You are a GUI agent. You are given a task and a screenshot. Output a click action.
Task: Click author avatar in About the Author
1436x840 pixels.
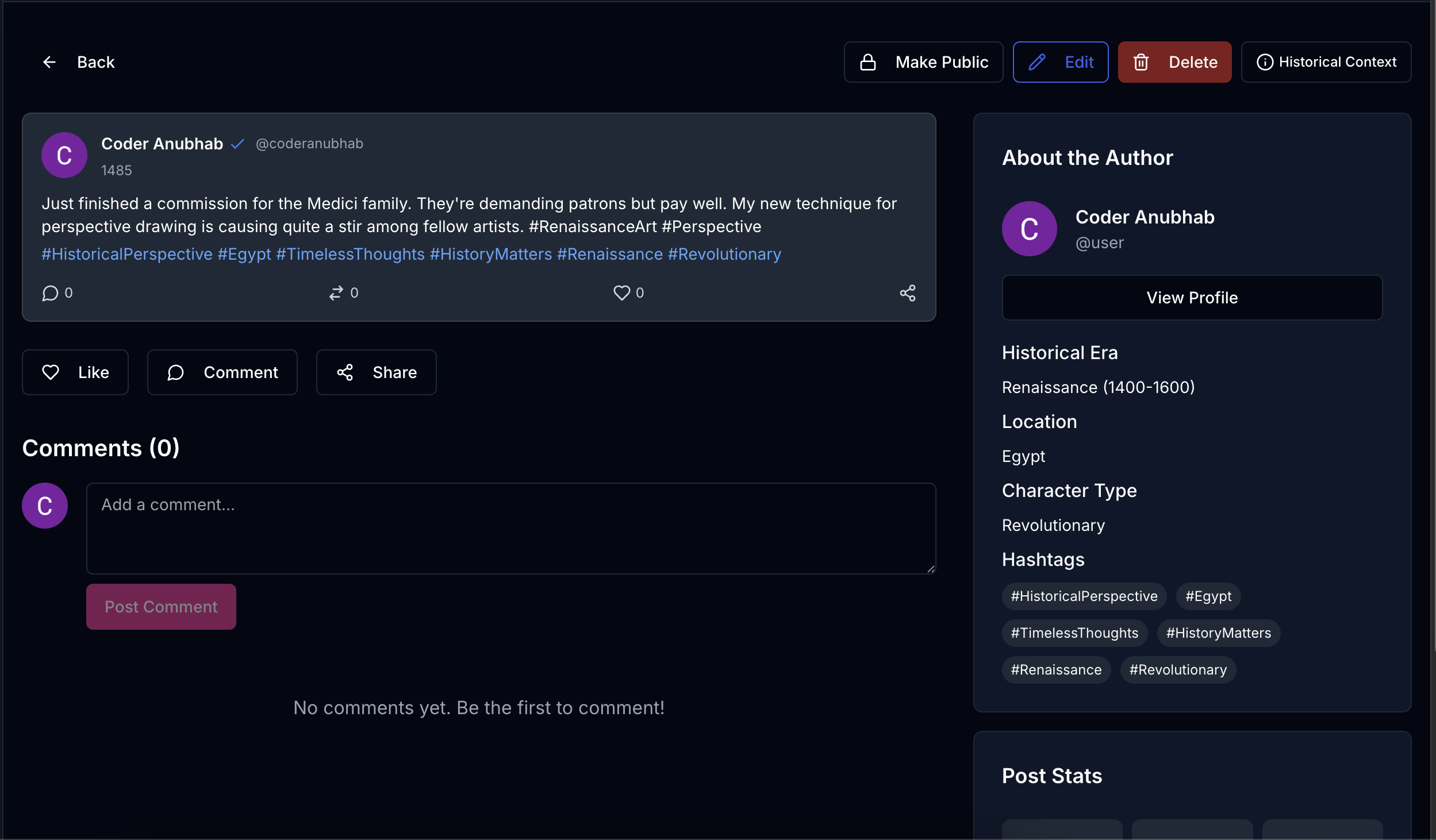pyautogui.click(x=1029, y=229)
